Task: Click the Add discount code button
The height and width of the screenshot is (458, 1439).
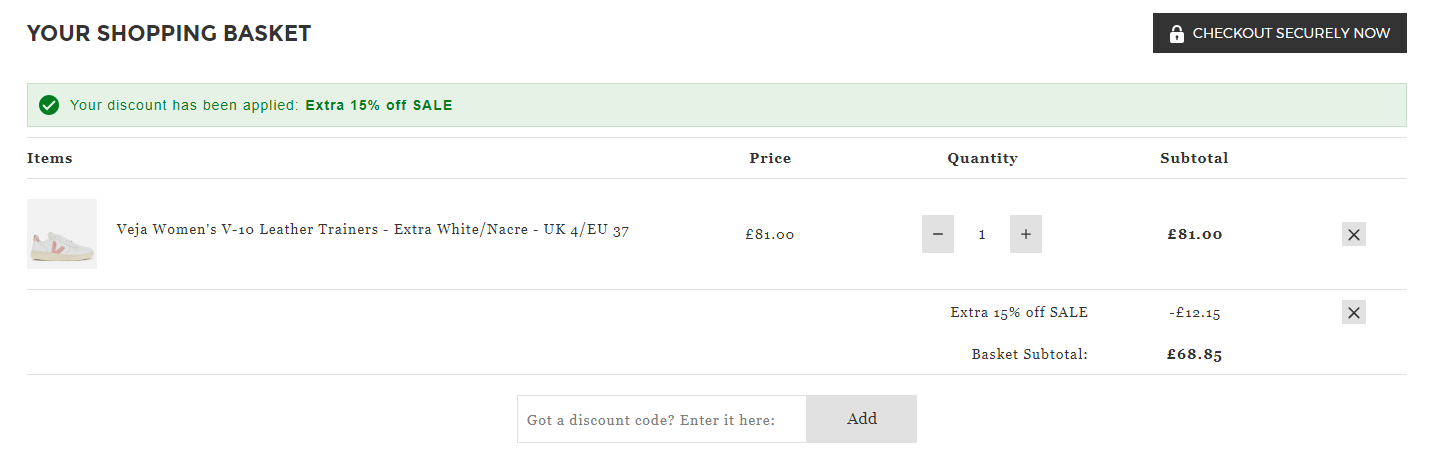Action: (862, 419)
